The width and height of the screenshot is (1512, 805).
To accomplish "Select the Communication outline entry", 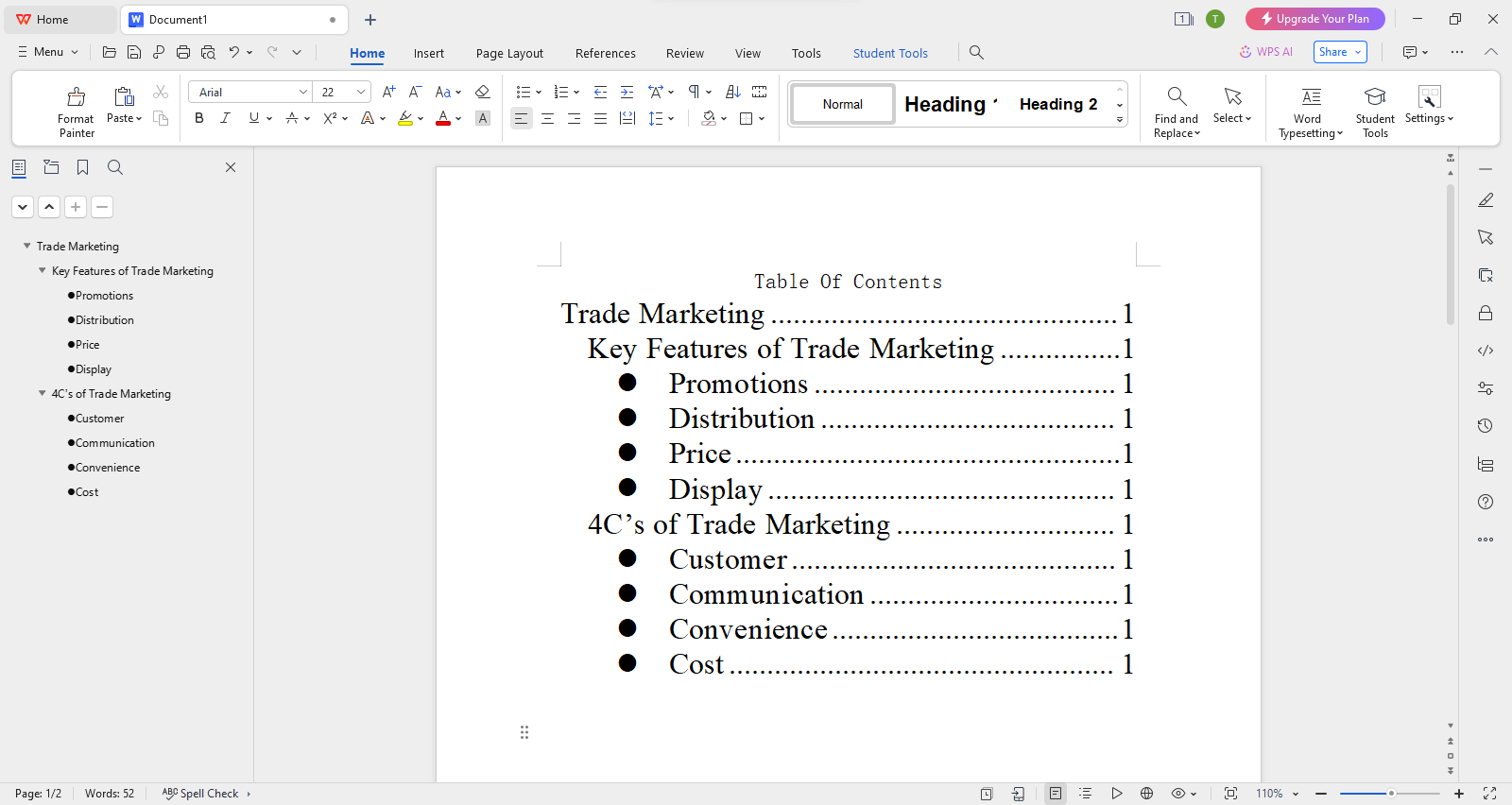I will [x=114, y=443].
